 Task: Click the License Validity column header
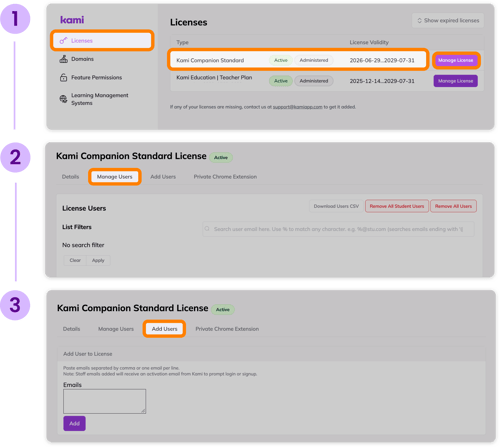369,42
